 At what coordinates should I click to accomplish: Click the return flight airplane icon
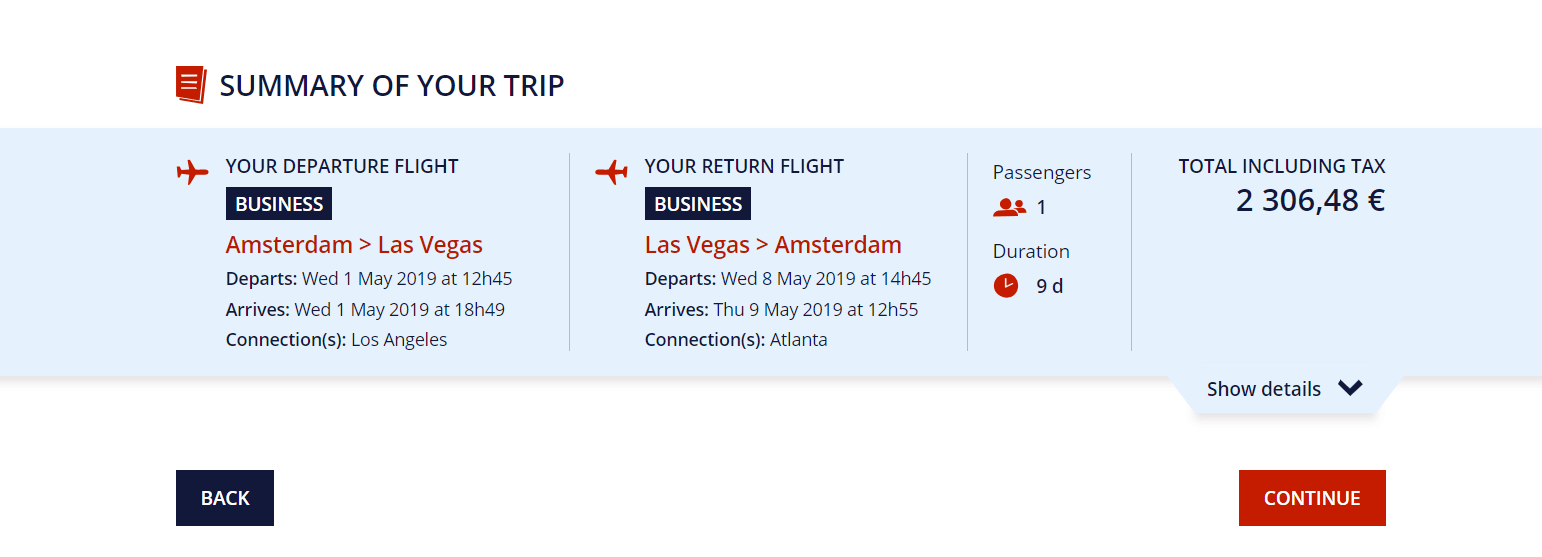coord(611,172)
